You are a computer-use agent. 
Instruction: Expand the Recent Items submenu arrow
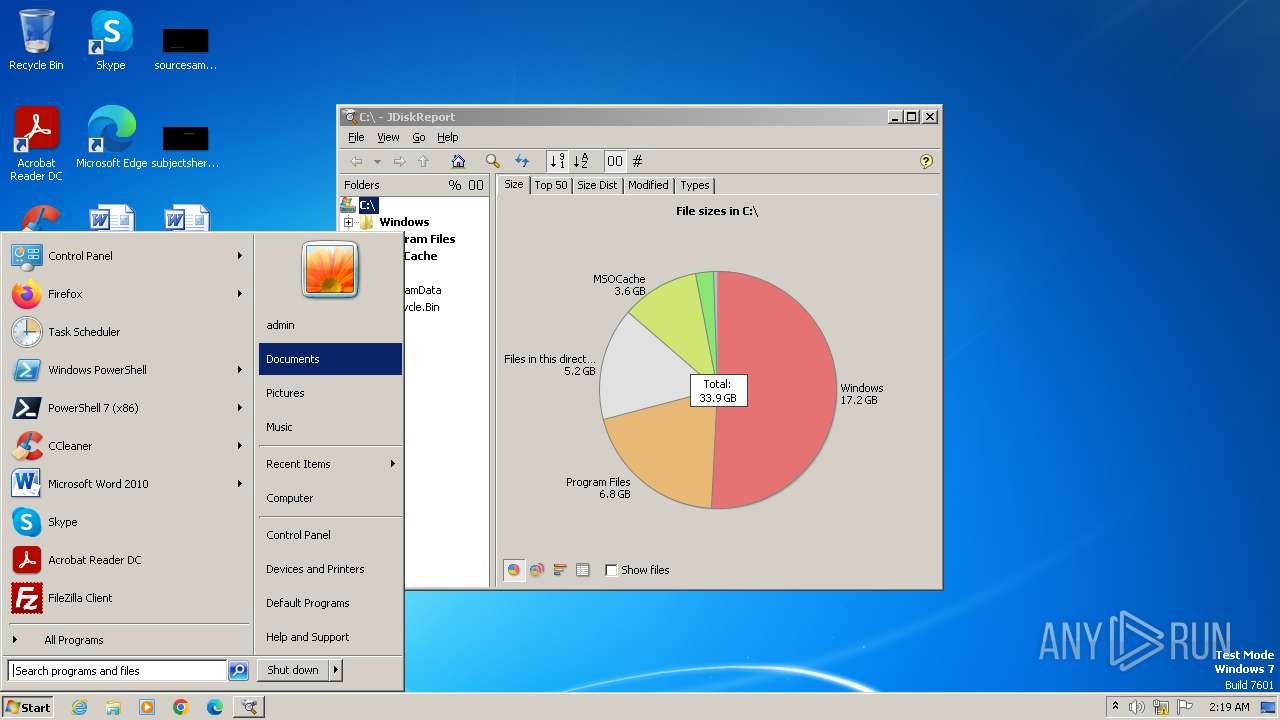(393, 464)
